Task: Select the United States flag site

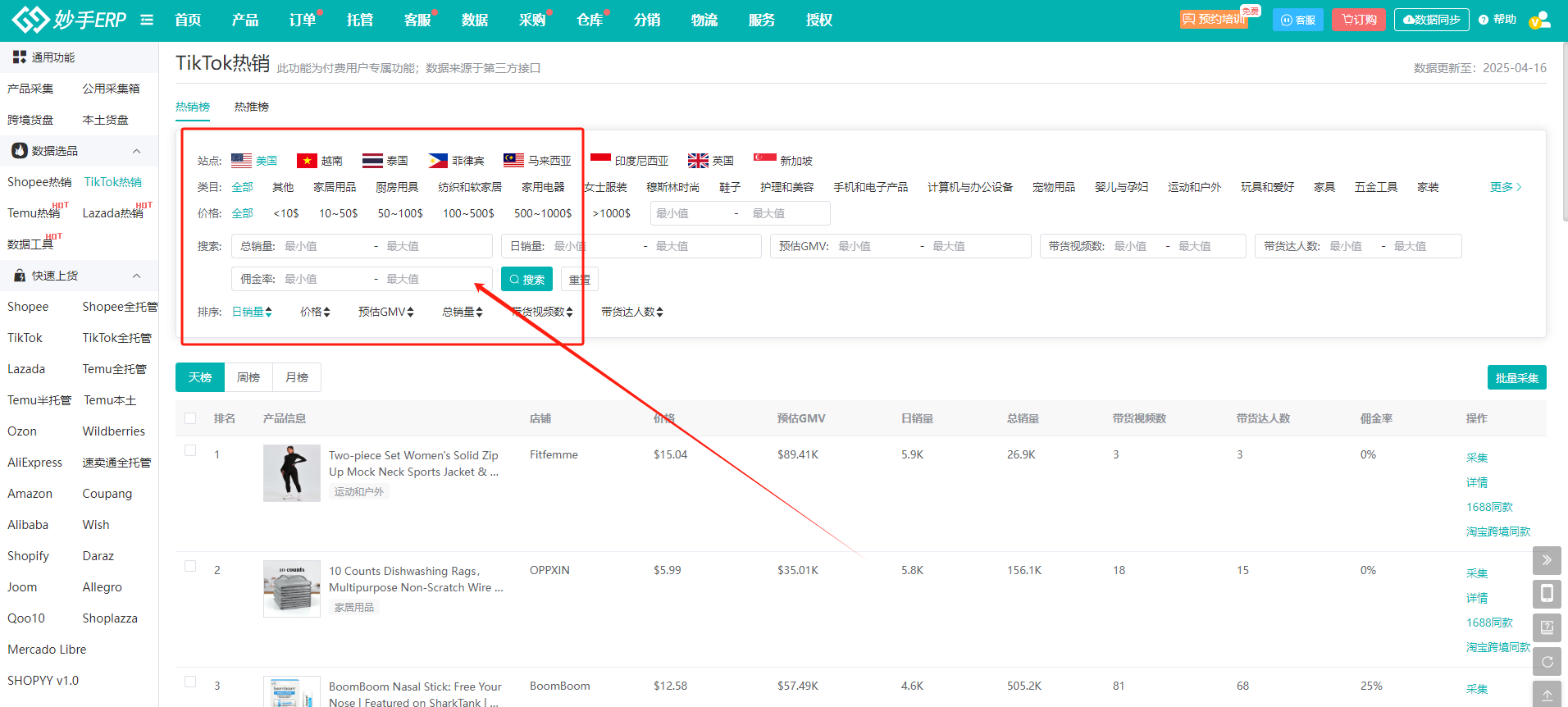Action: pyautogui.click(x=241, y=160)
